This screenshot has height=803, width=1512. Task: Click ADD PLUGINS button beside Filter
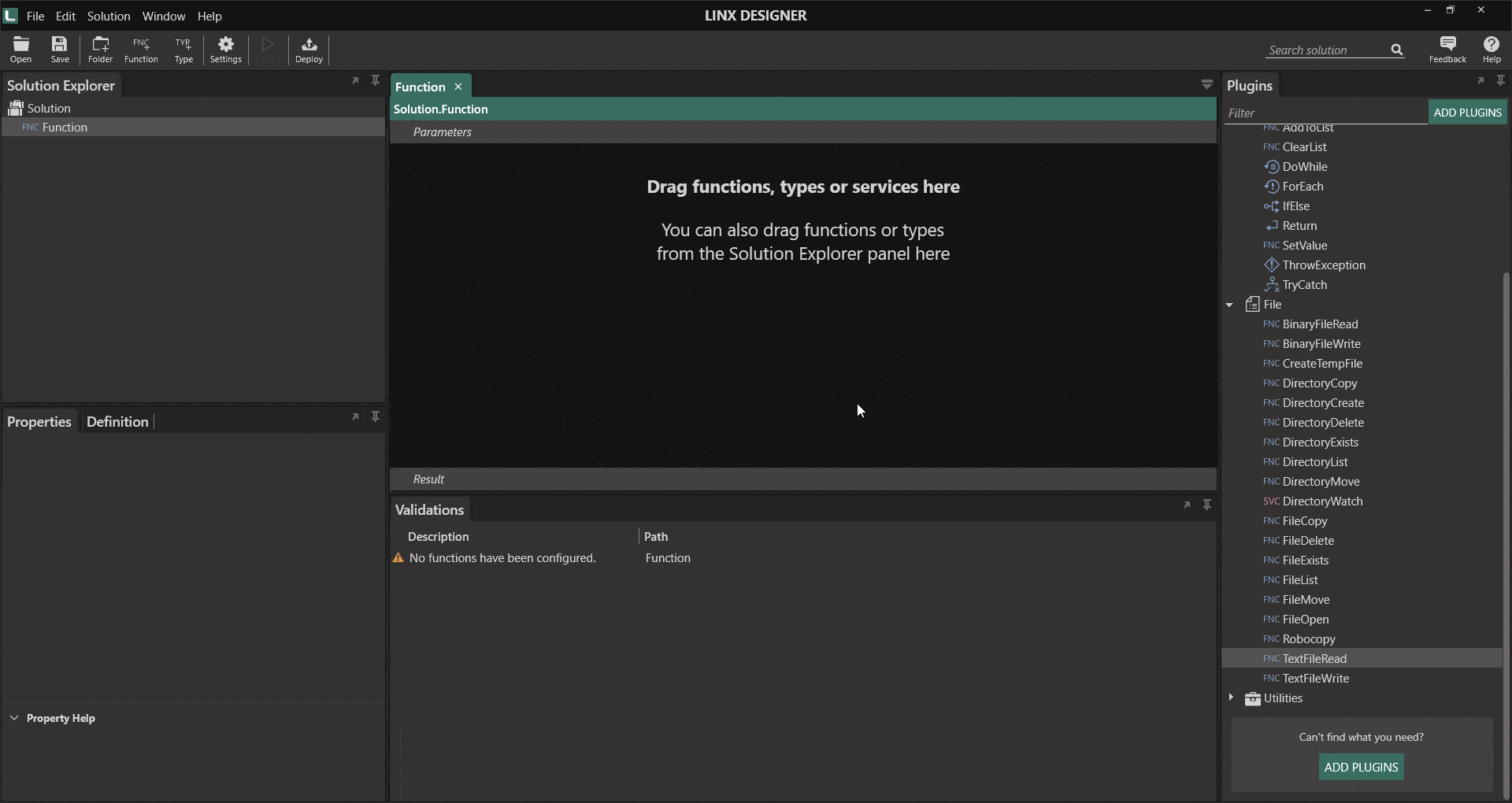[x=1467, y=113]
